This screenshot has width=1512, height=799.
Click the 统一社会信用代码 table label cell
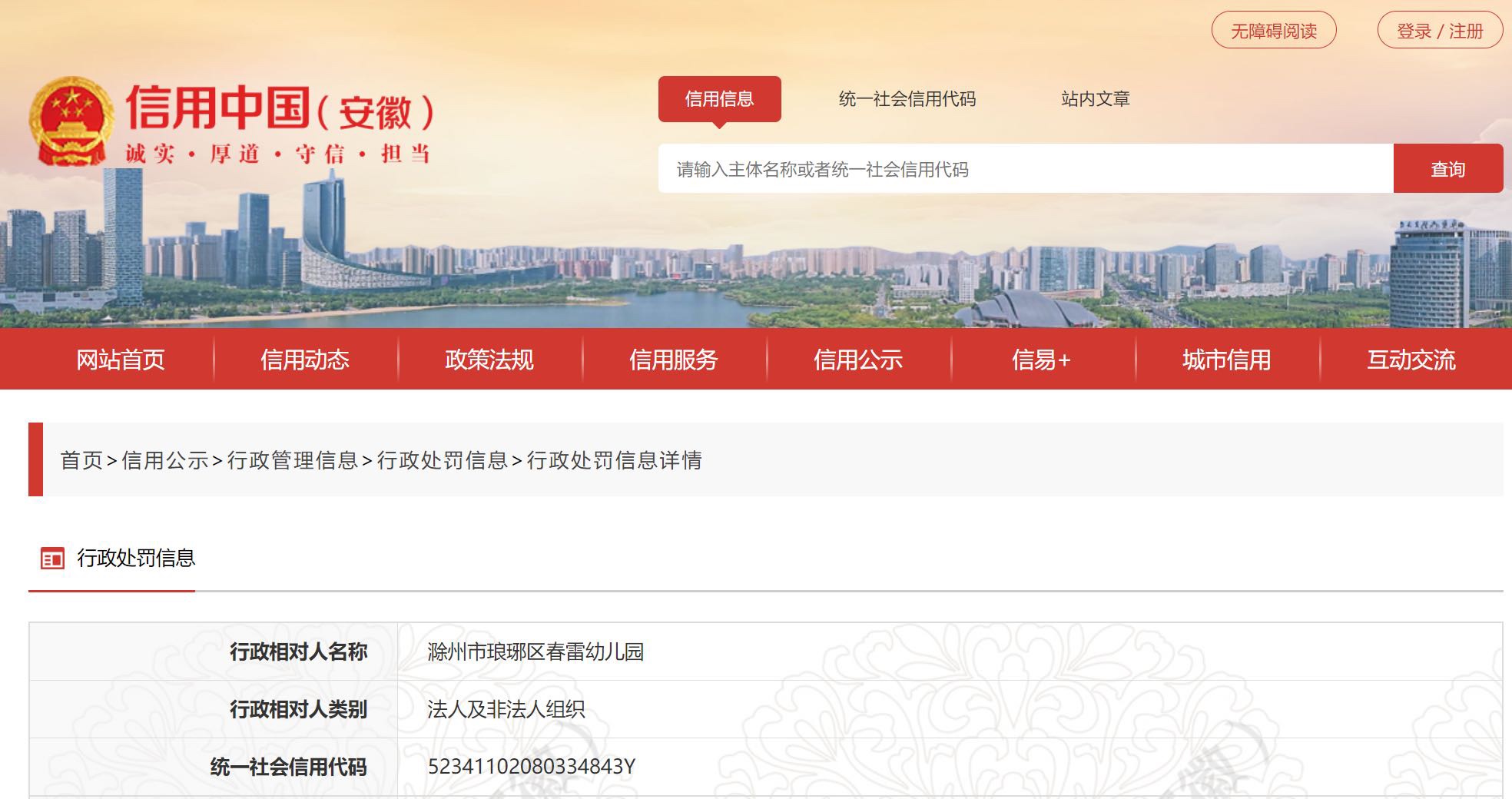[x=214, y=767]
